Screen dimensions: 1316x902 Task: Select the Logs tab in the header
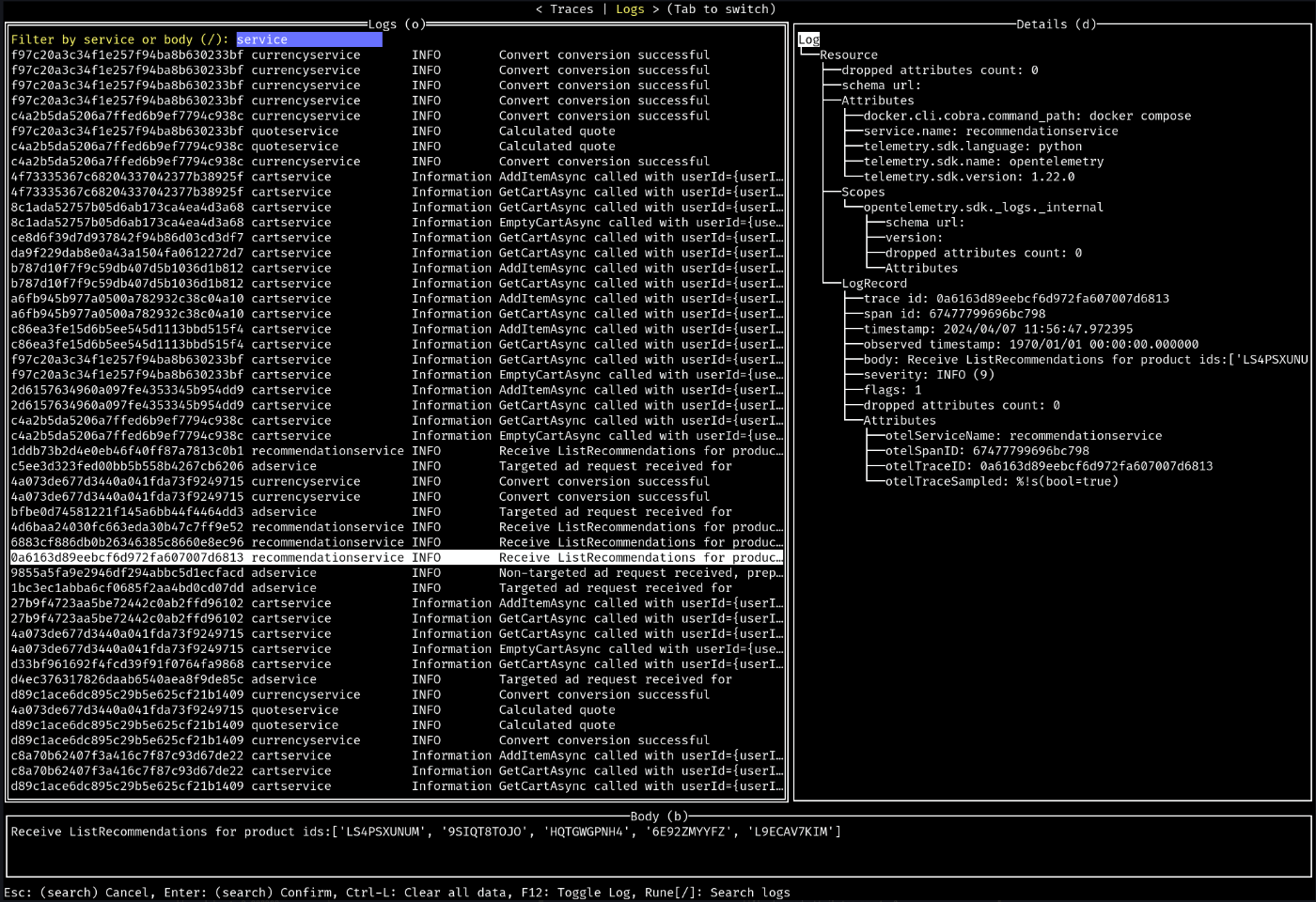point(630,9)
